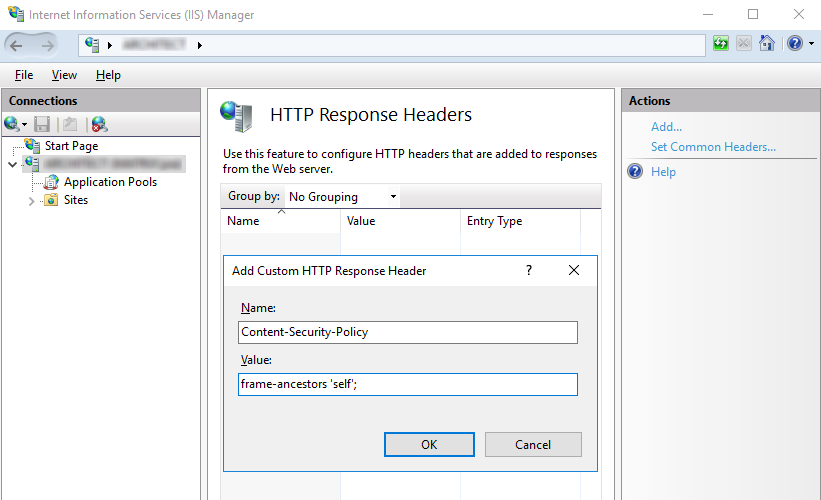This screenshot has width=821, height=500.
Task: Click the Set Common Headers action link
Action: [713, 147]
